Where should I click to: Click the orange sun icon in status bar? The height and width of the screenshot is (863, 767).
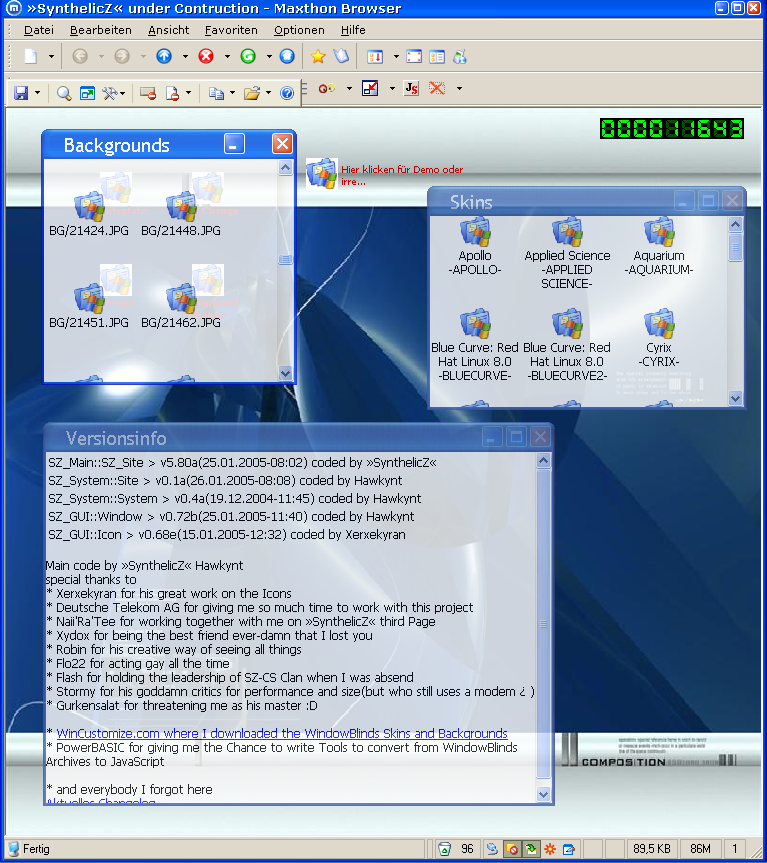point(550,849)
